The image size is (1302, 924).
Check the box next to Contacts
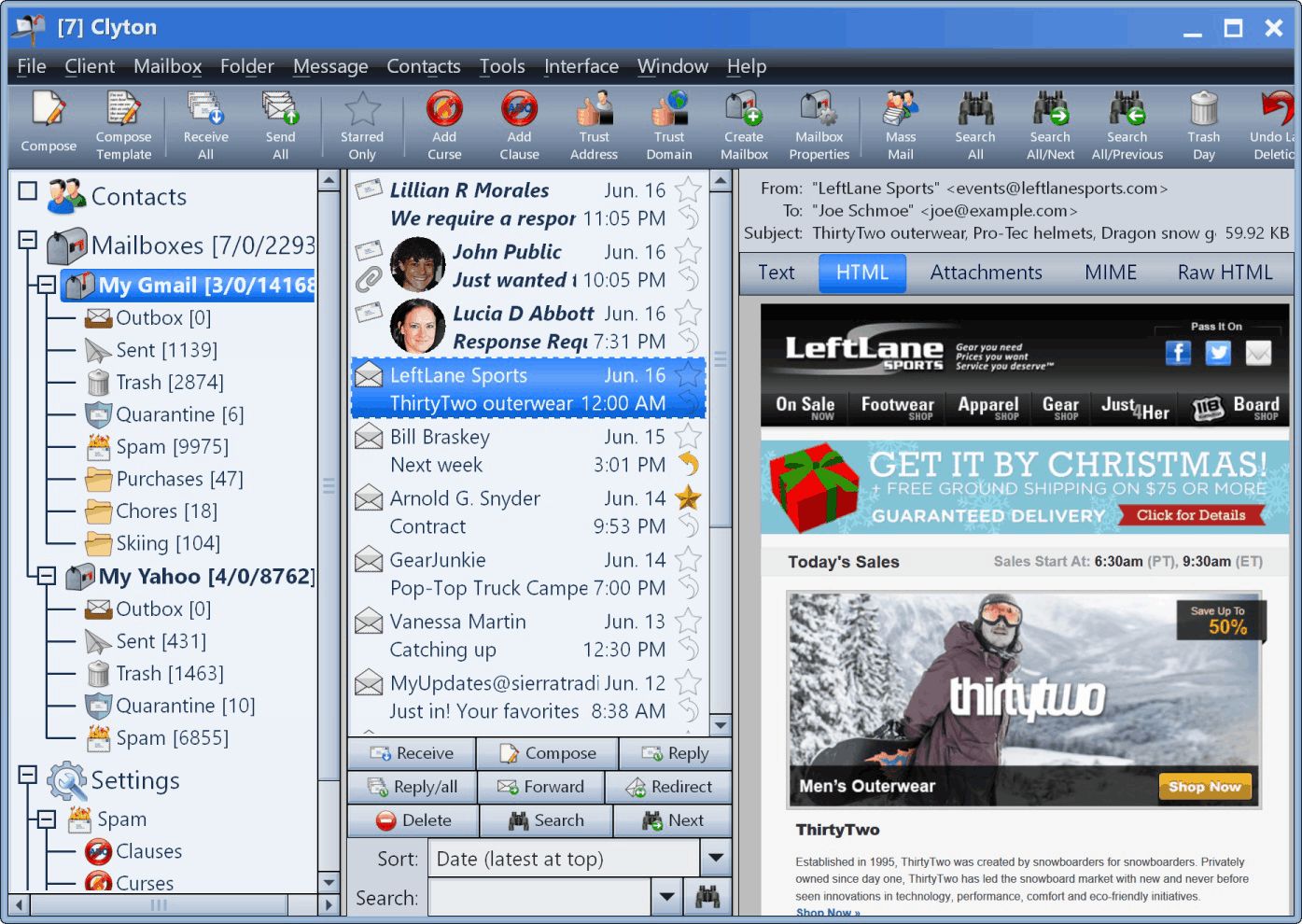coord(28,191)
